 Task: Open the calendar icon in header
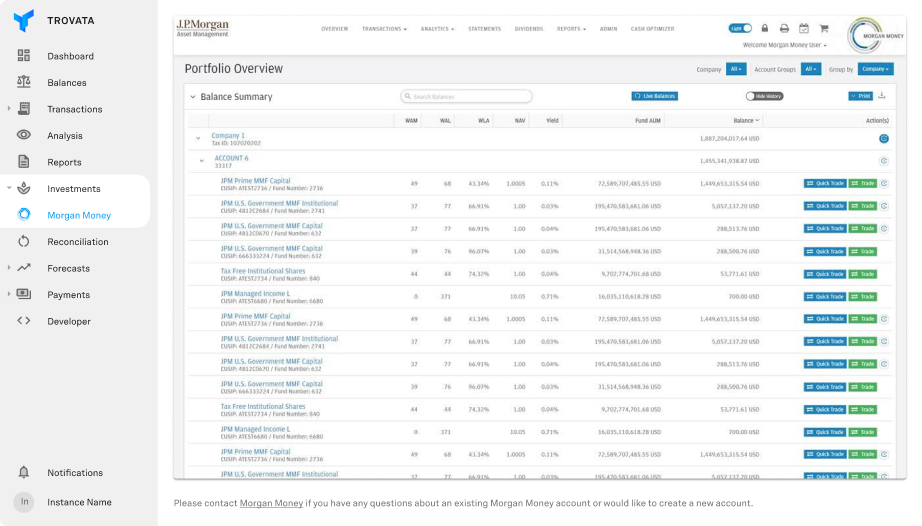click(x=803, y=29)
